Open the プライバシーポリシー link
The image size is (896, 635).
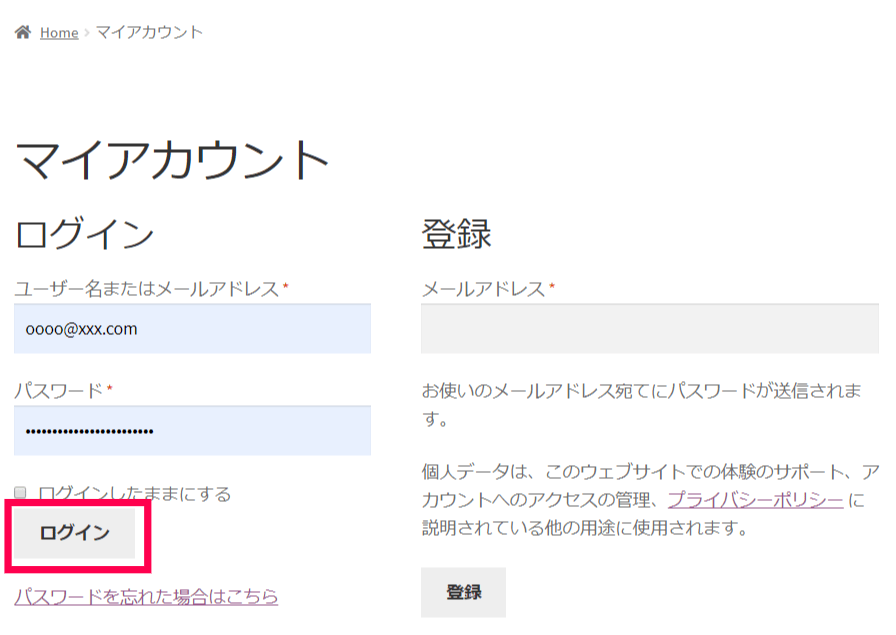755,500
